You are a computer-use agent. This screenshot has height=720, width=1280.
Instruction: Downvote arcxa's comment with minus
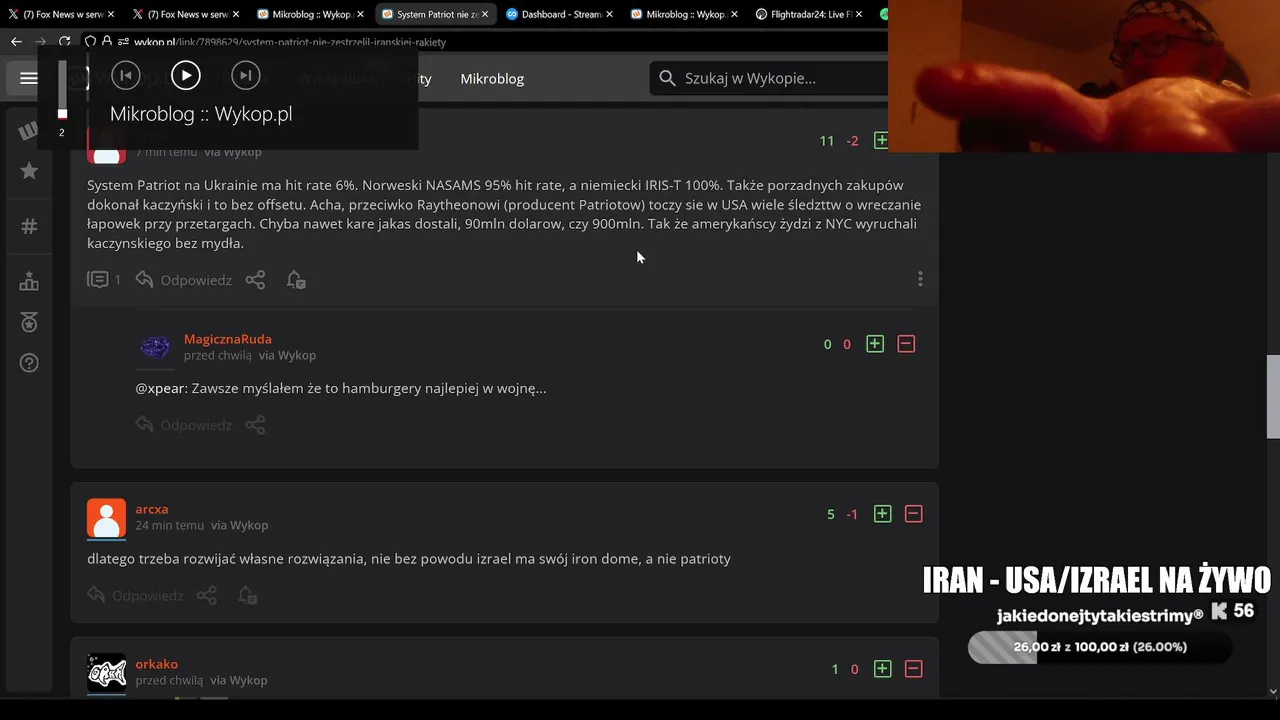[x=913, y=514]
